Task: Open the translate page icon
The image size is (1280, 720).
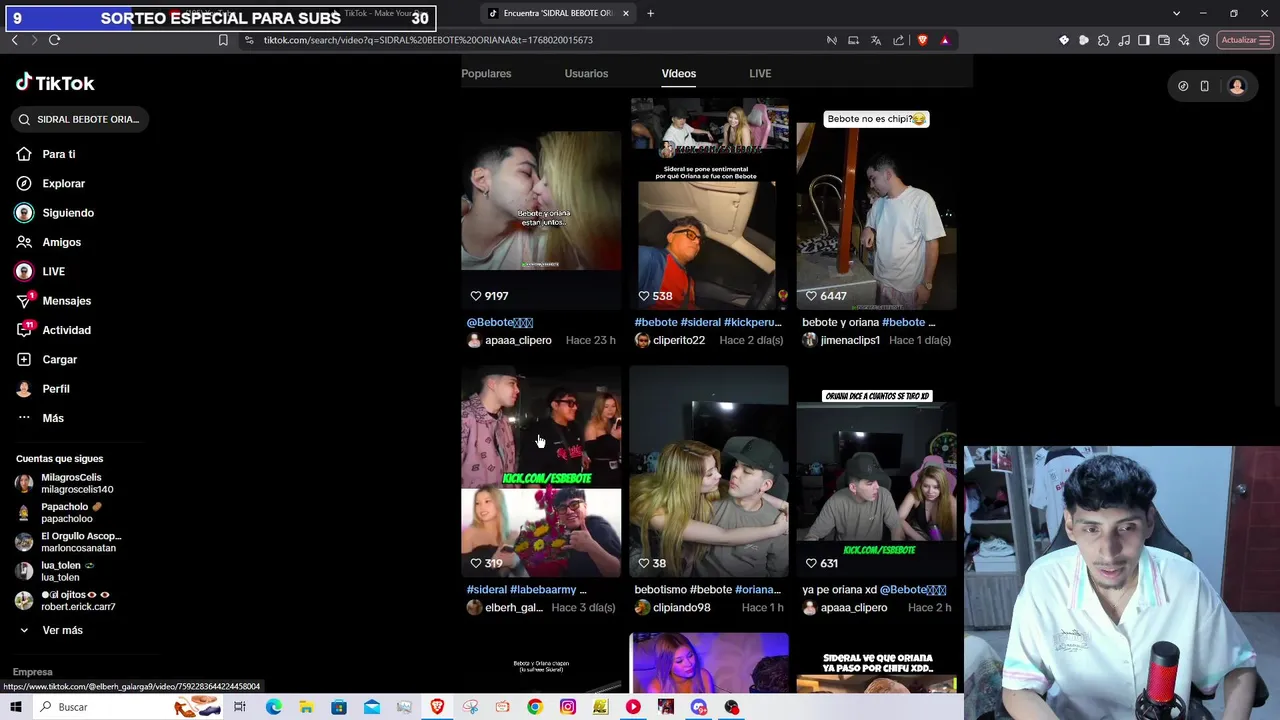Action: (x=876, y=40)
